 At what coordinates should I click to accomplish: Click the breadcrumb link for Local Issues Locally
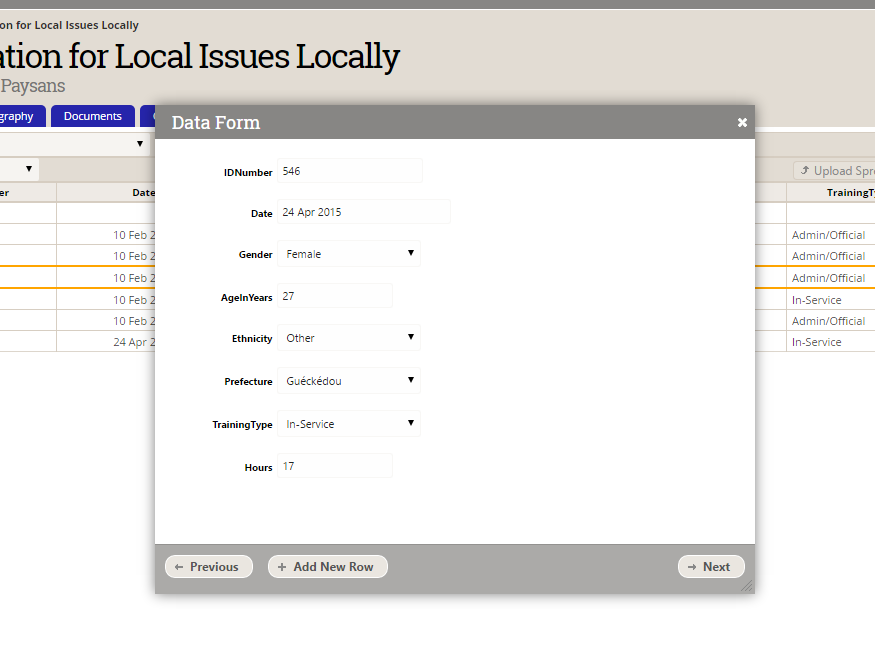pyautogui.click(x=69, y=25)
